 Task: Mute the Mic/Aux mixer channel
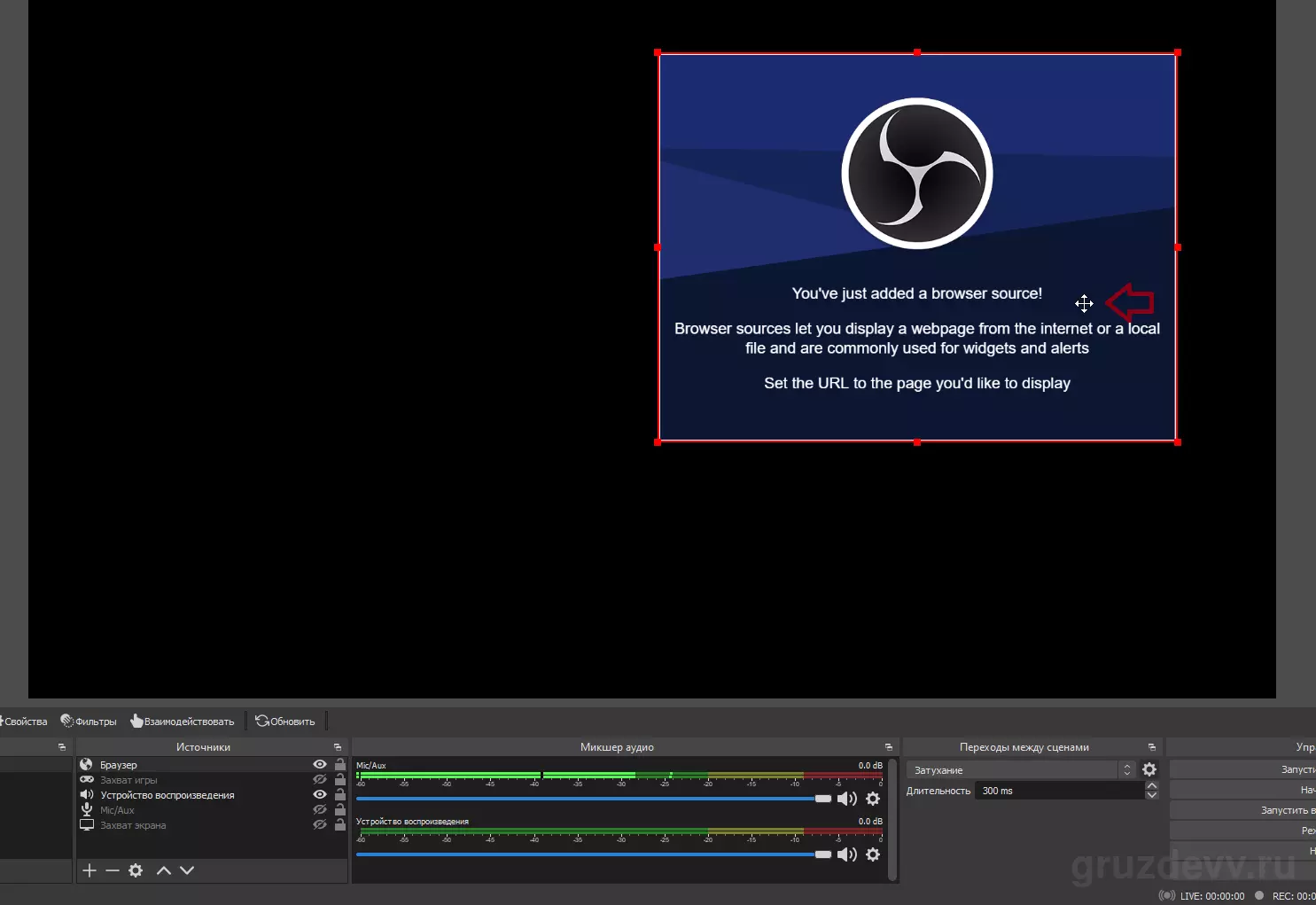(847, 799)
